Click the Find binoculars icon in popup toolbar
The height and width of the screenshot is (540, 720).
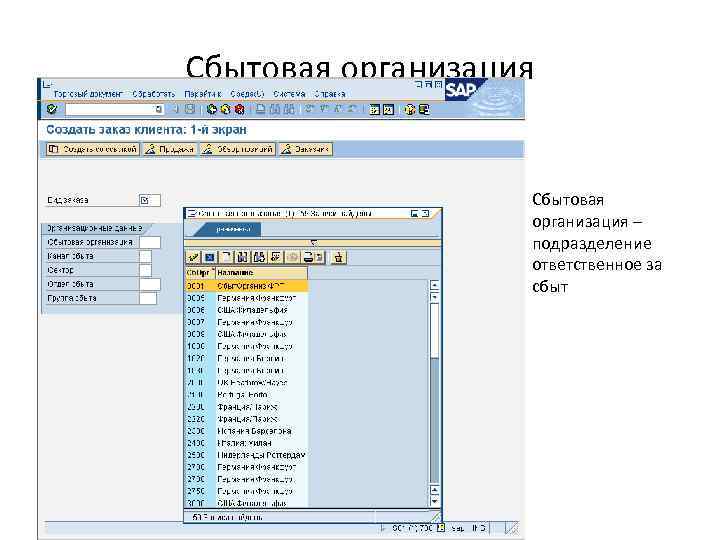pos(242,257)
